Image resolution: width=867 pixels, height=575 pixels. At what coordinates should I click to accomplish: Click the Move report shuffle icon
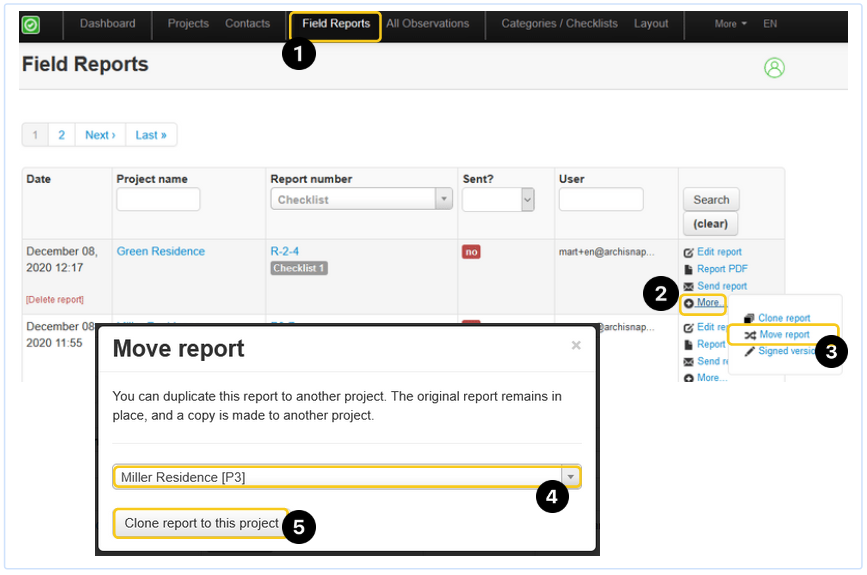tap(749, 335)
